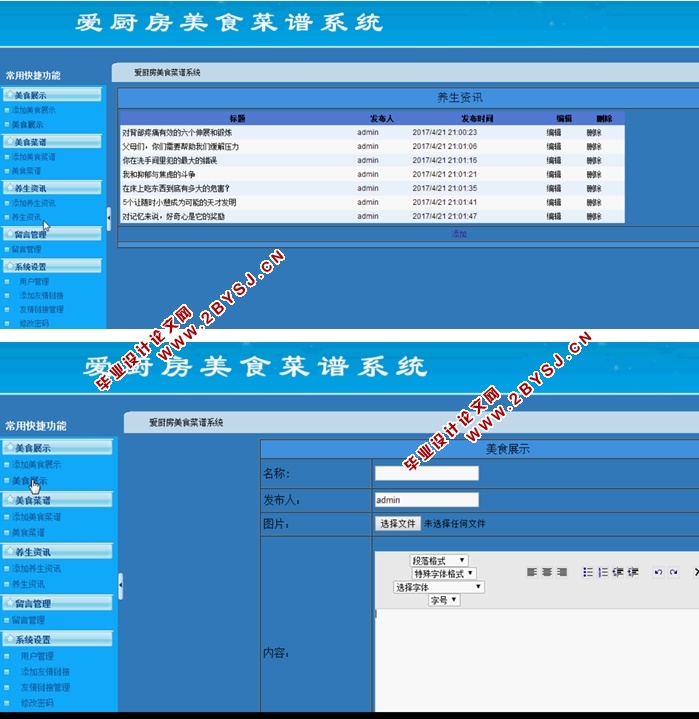Open 留言管理 link in the lower sidebar
The height and width of the screenshot is (719, 699).
tap(28, 620)
